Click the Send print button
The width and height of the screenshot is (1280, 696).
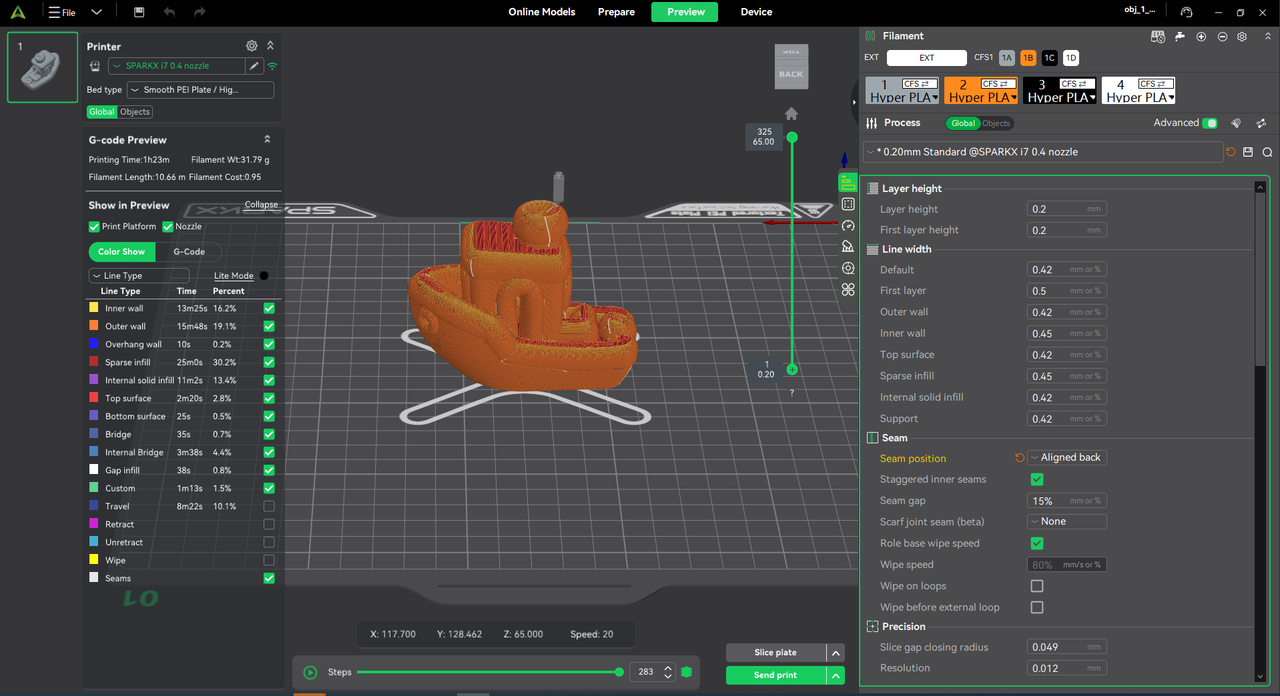pos(775,675)
